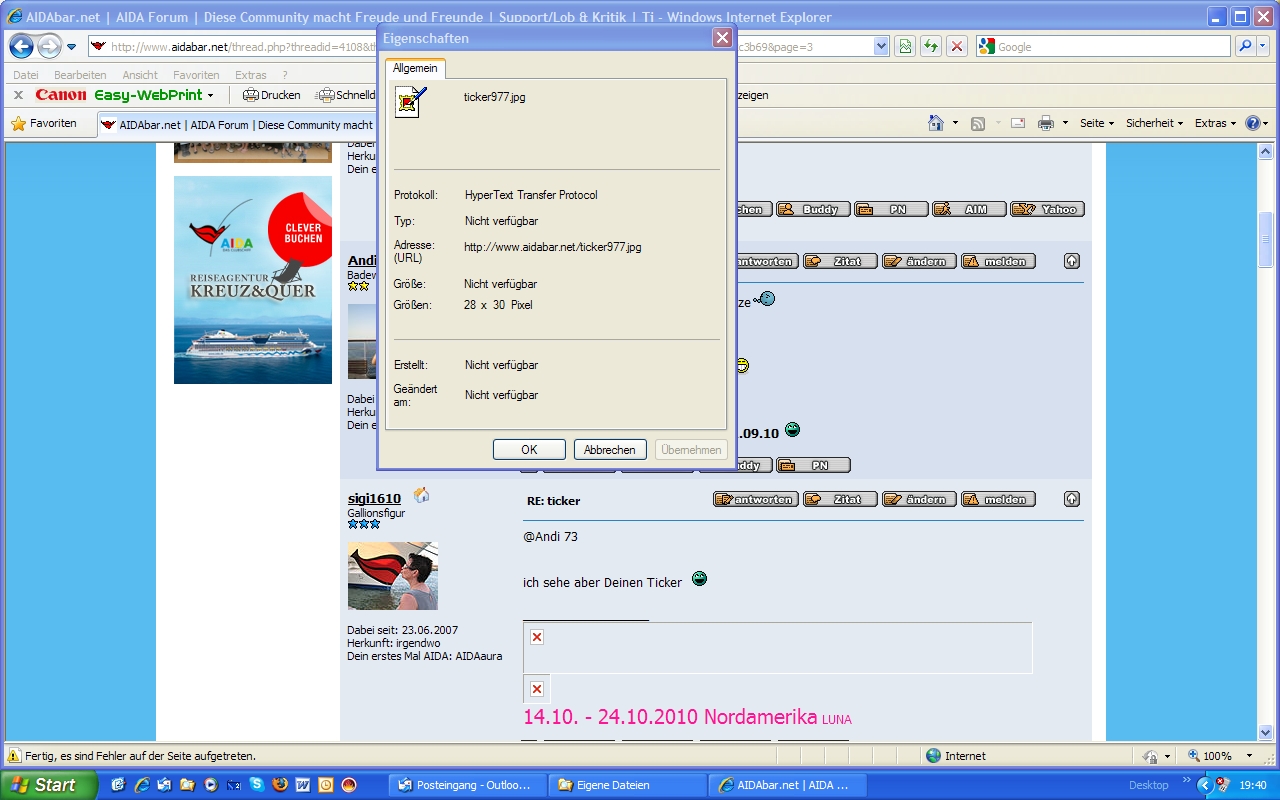Click OK in the Eigenschaften dialog

(529, 450)
